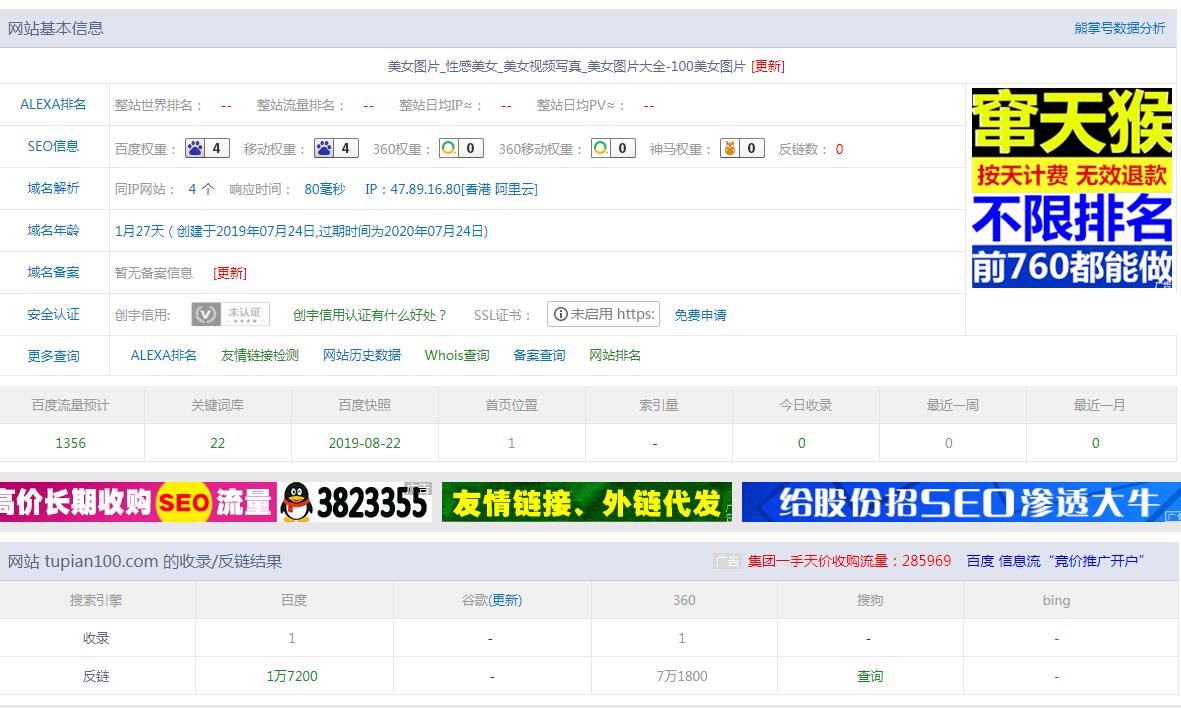Viewport: 1181px width, 708px height.
Task: Click the 域名年龄 row label
Action: pyautogui.click(x=53, y=230)
